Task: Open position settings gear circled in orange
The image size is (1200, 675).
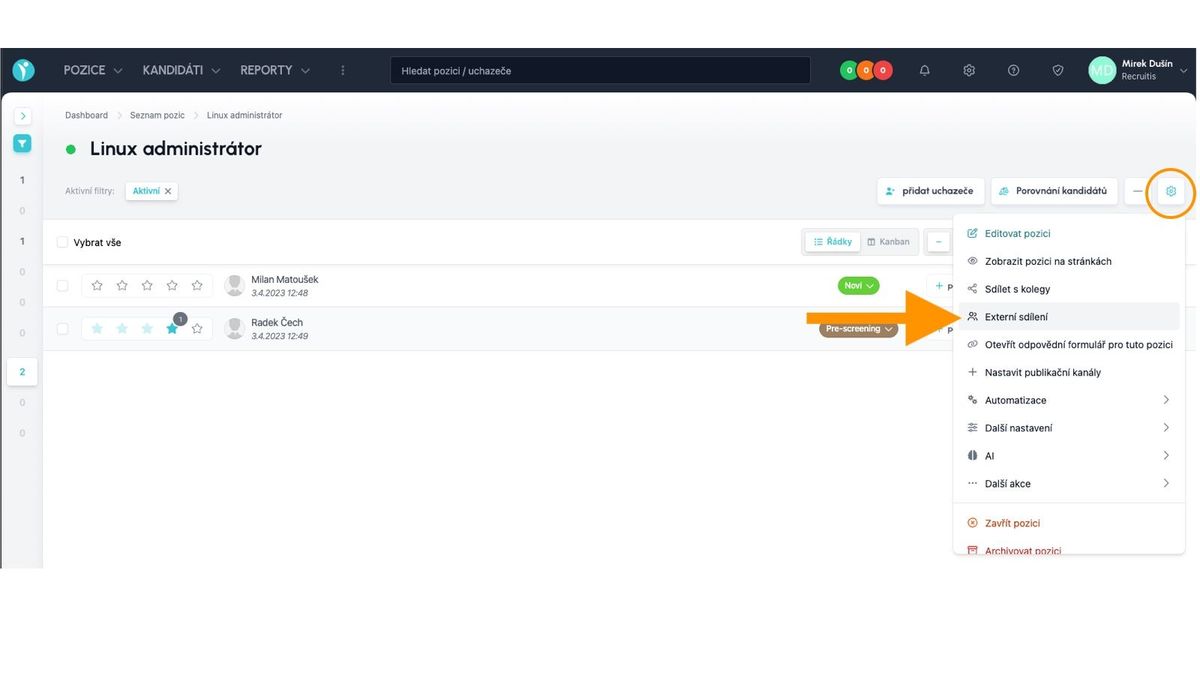Action: pos(1171,191)
